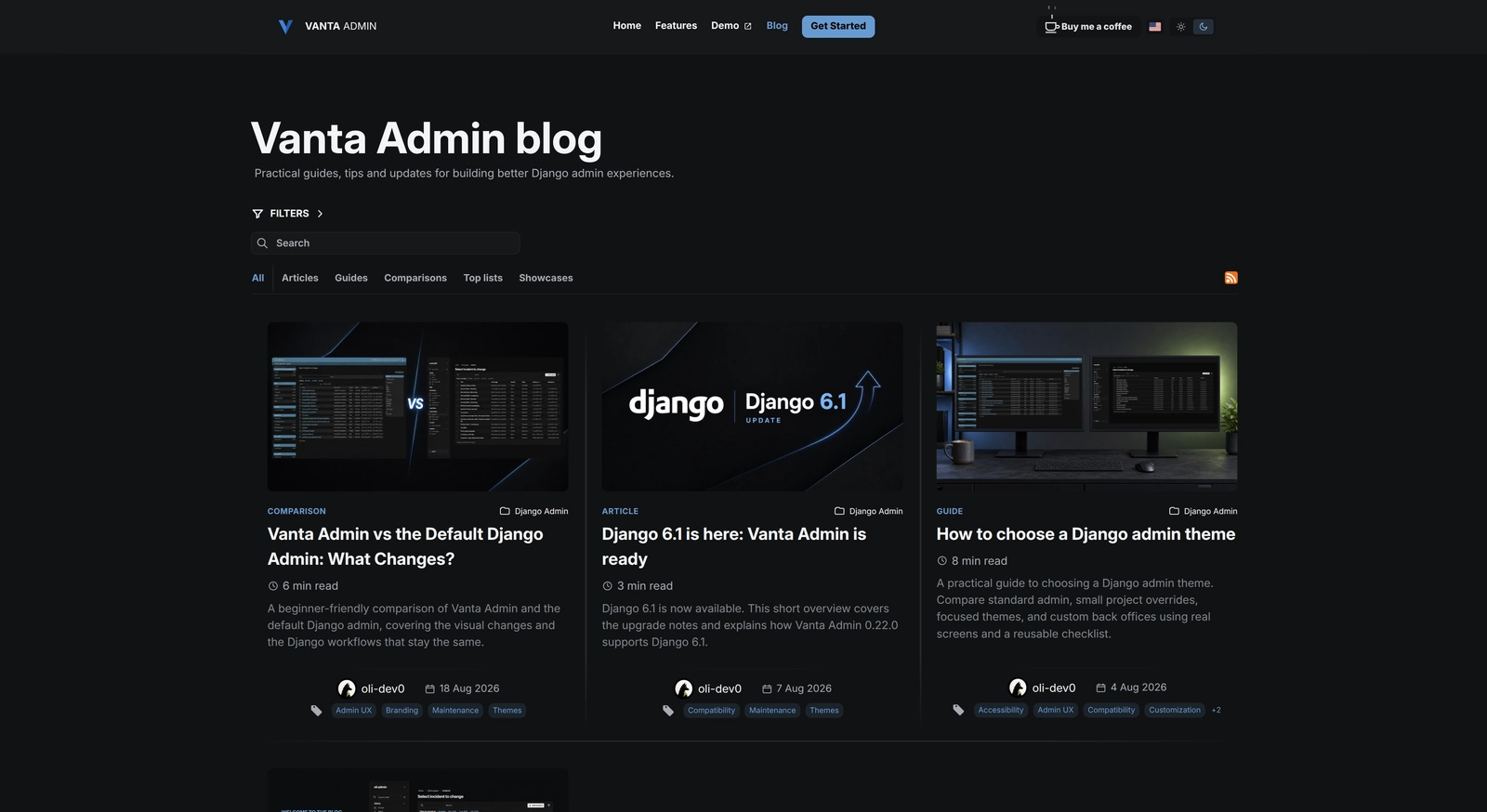Click oli-dev0 author name above 18 Aug 2026

pyautogui.click(x=383, y=688)
